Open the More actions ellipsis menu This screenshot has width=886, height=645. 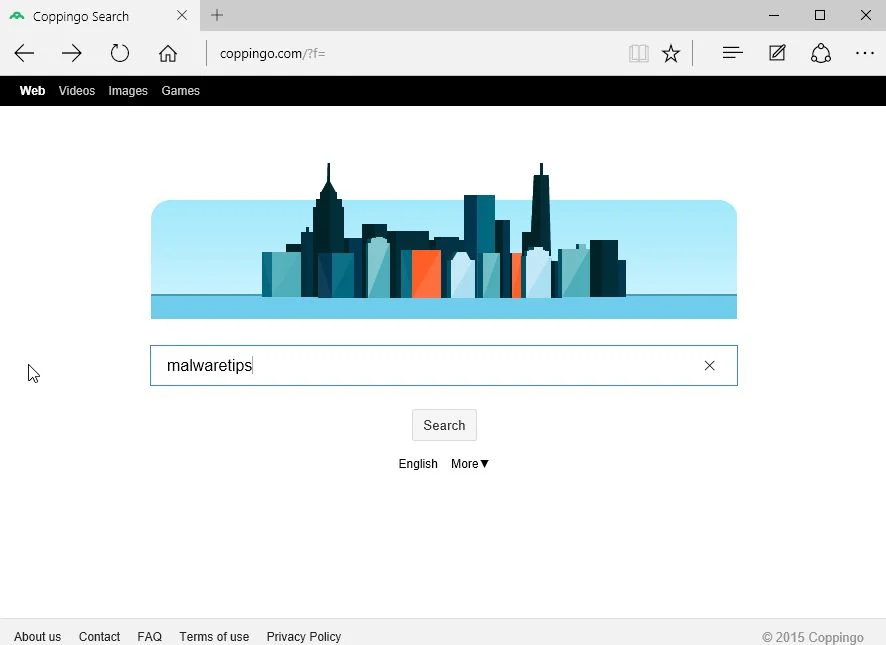pyautogui.click(x=865, y=53)
